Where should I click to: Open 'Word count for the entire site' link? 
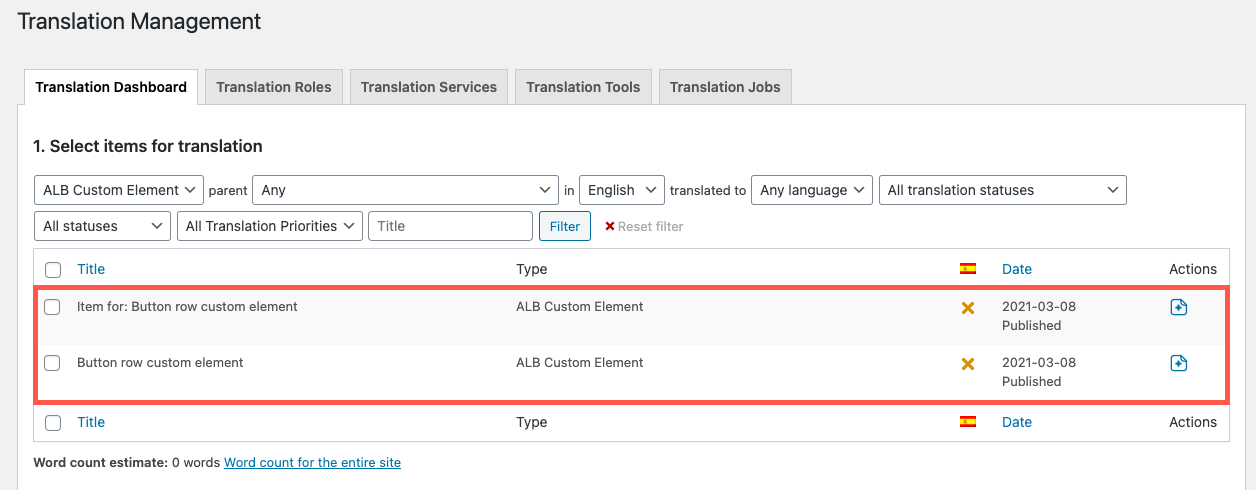[312, 463]
